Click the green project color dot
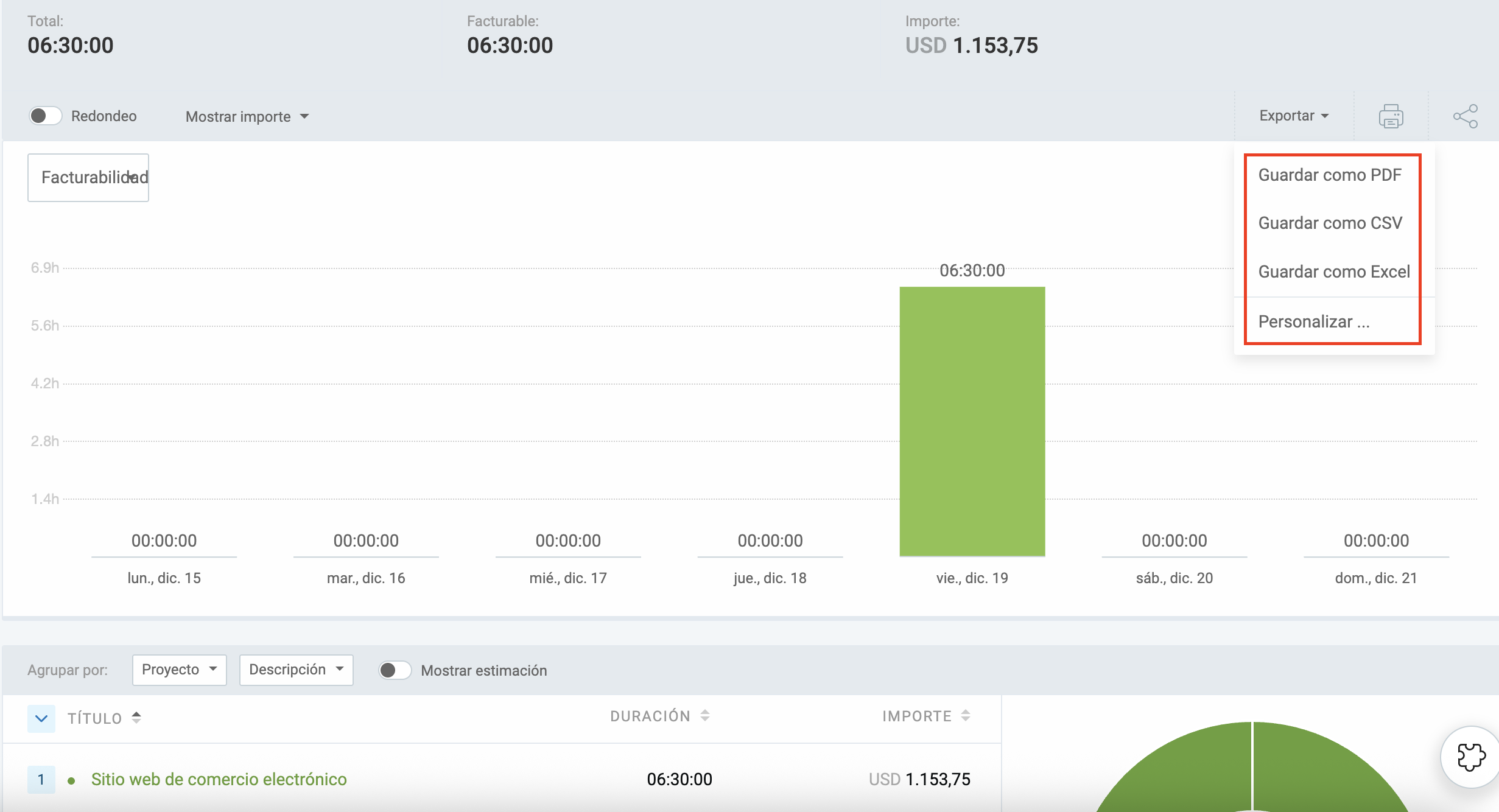1499x812 pixels. (72, 779)
